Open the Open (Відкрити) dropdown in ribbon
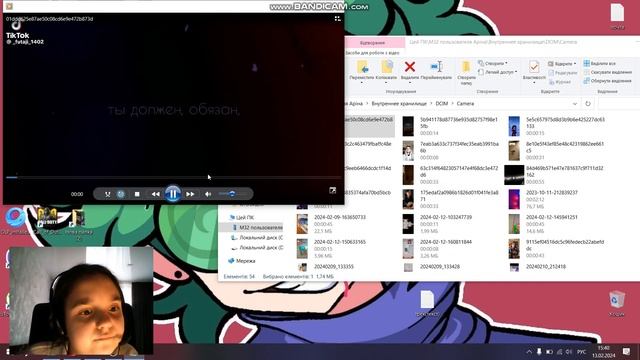640x360 pixels. [x=562, y=64]
